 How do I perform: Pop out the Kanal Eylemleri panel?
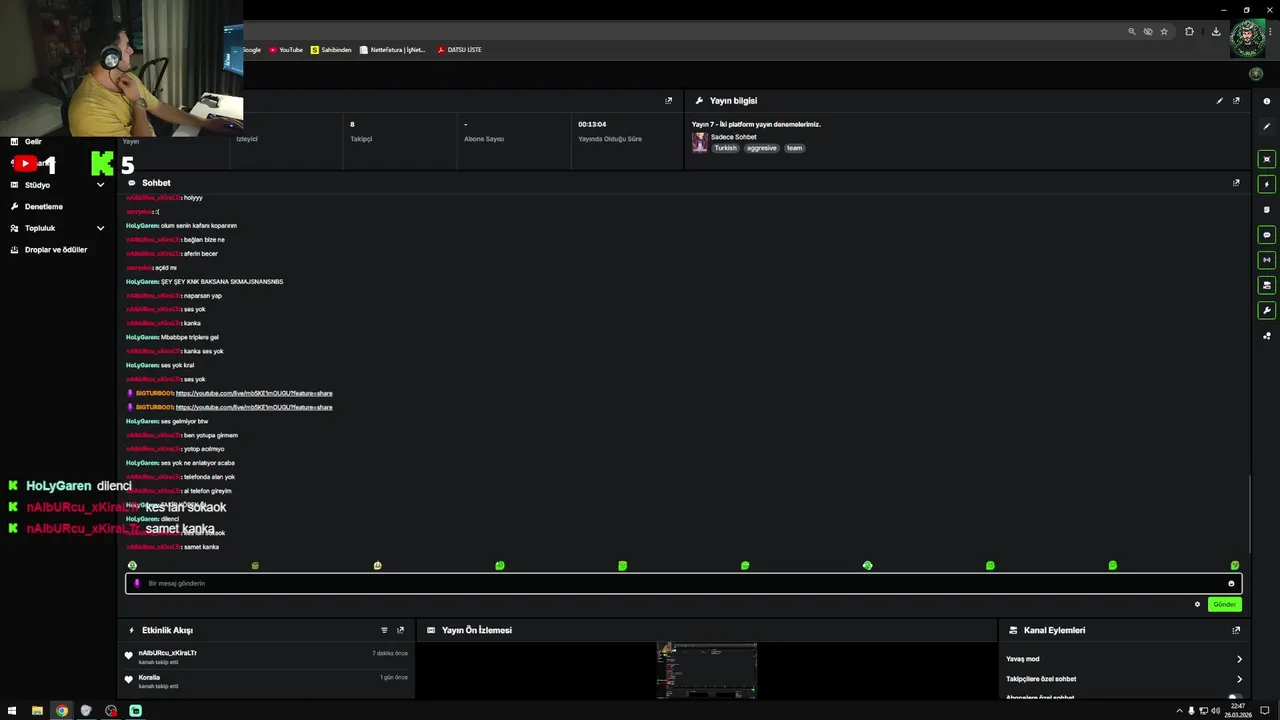[x=1236, y=630]
